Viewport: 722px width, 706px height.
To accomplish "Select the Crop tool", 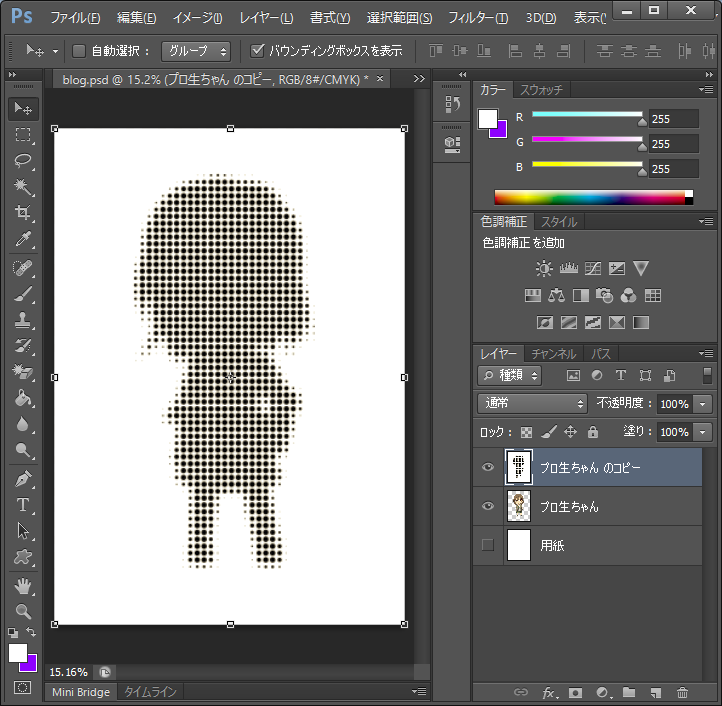I will tap(23, 213).
